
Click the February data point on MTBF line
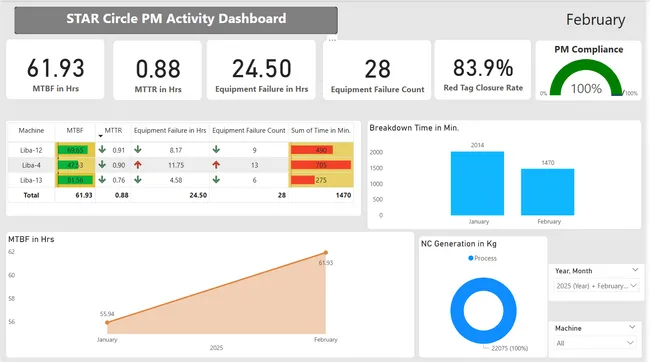326,252
